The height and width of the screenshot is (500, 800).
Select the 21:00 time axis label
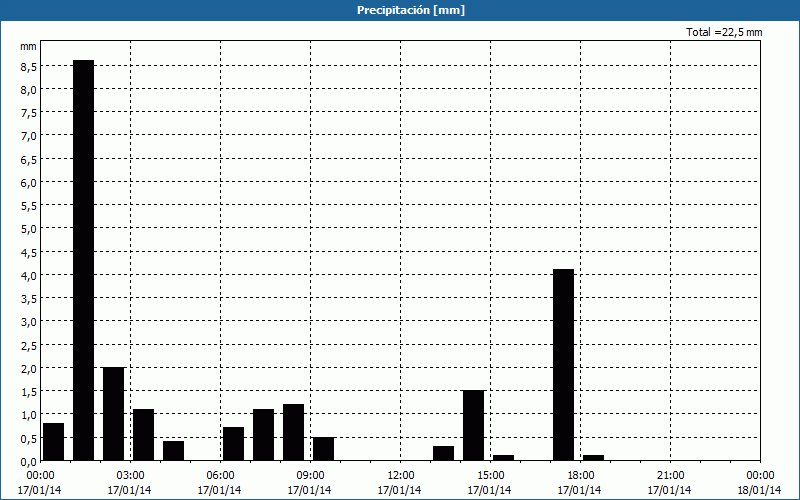[670, 476]
